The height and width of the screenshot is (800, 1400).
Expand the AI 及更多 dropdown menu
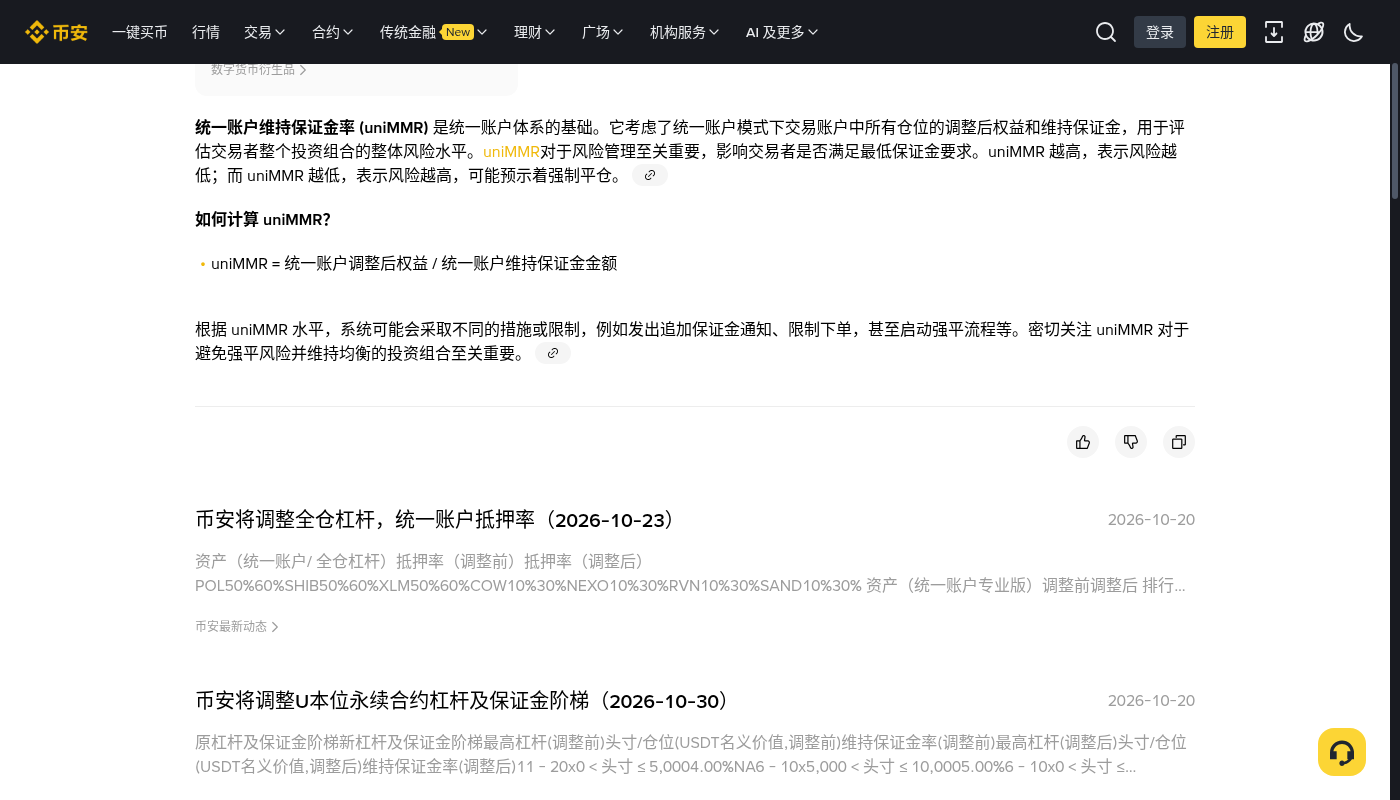pyautogui.click(x=782, y=32)
